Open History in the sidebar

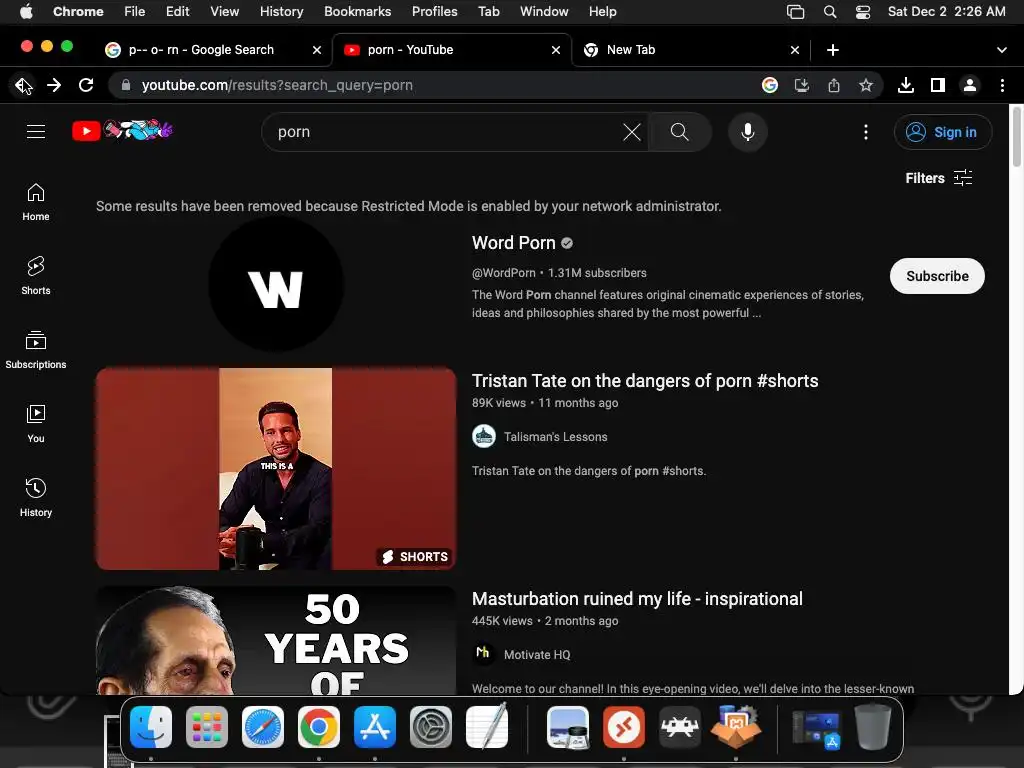pos(36,498)
